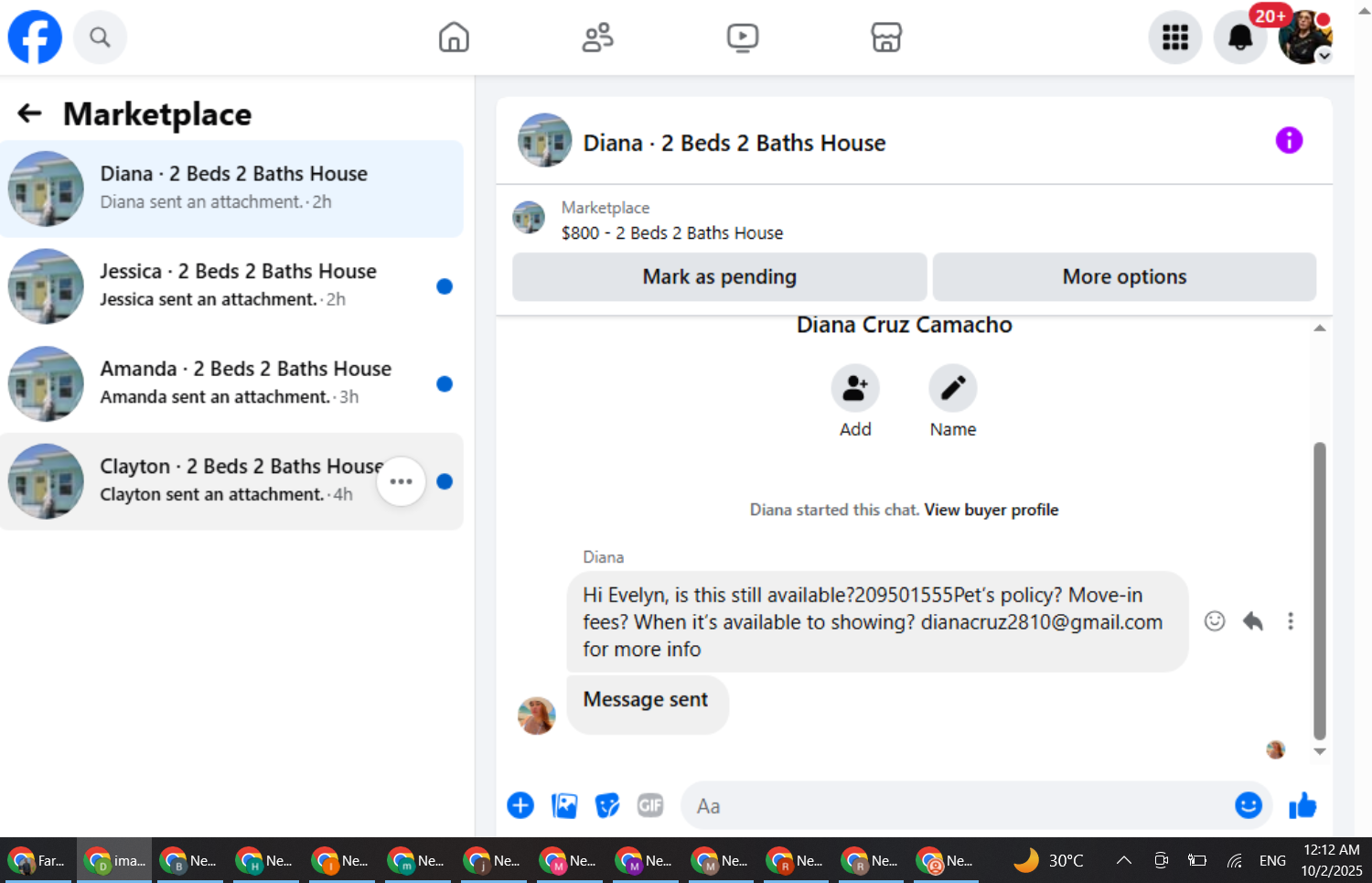The image size is (1372, 883).
Task: Open the Friends icon in top bar
Action: coord(598,38)
